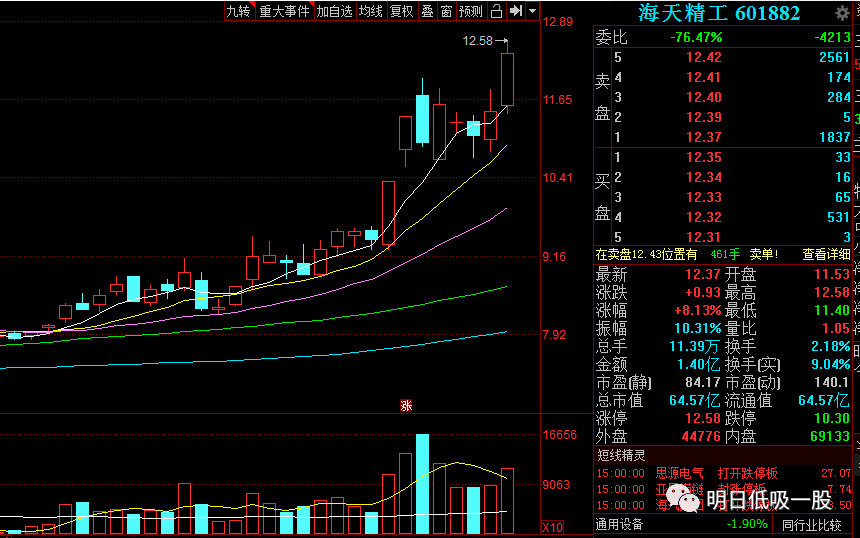The image size is (860, 538).
Task: Click the lock icon in chart toolbar
Action: click(496, 11)
